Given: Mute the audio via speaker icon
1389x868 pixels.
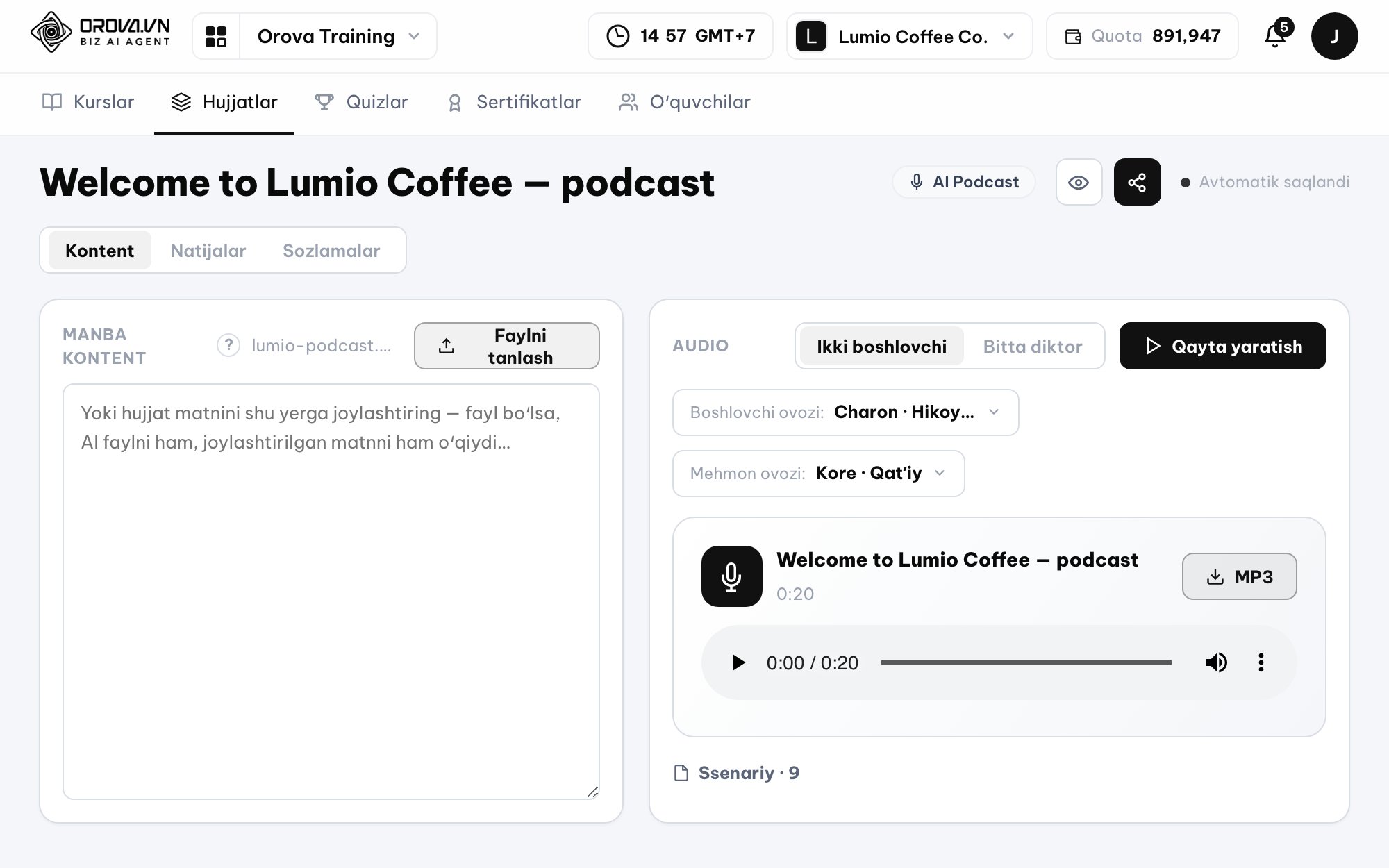Looking at the screenshot, I should point(1216,662).
